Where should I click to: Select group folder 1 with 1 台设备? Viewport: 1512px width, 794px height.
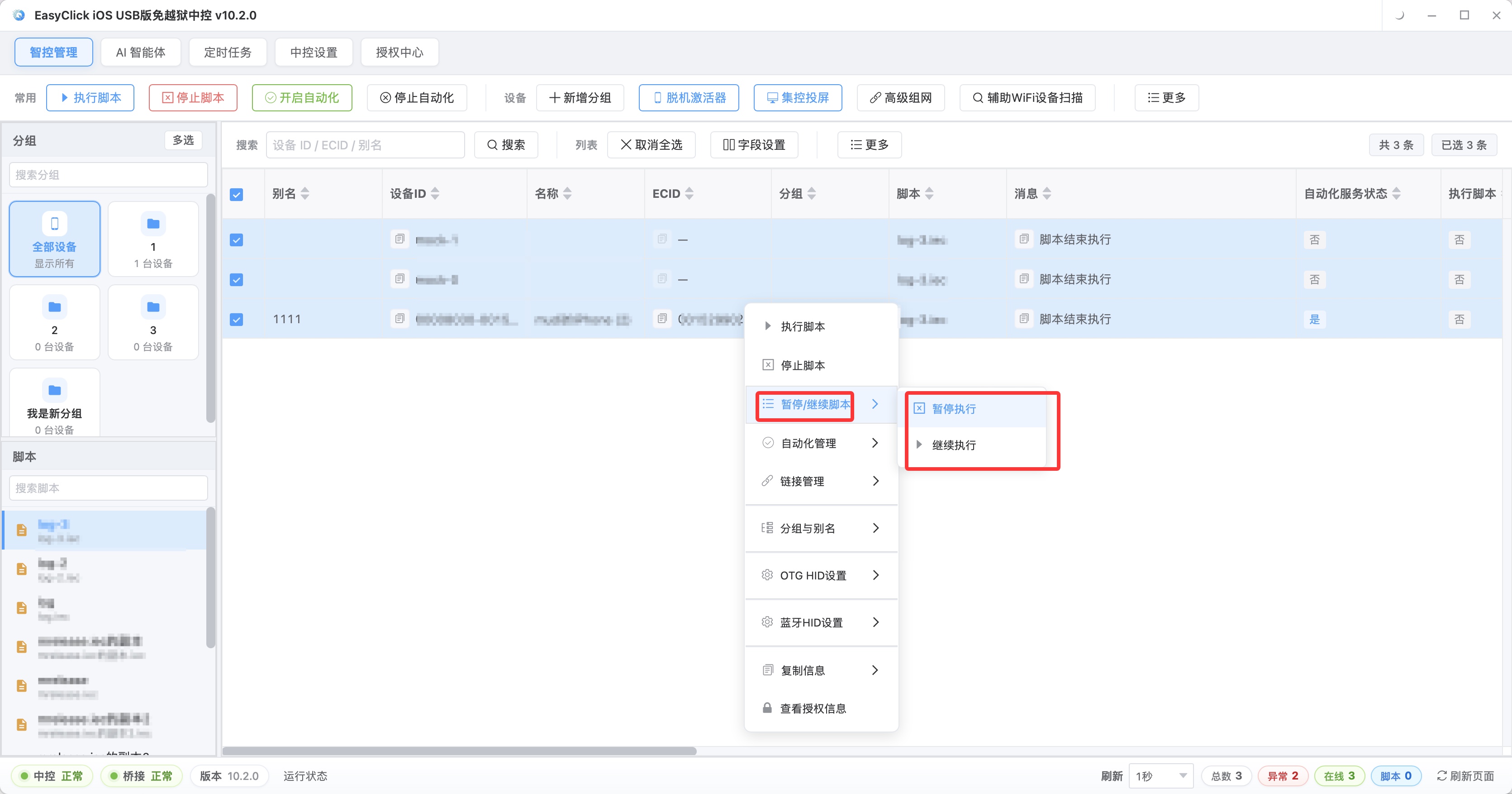click(x=153, y=239)
